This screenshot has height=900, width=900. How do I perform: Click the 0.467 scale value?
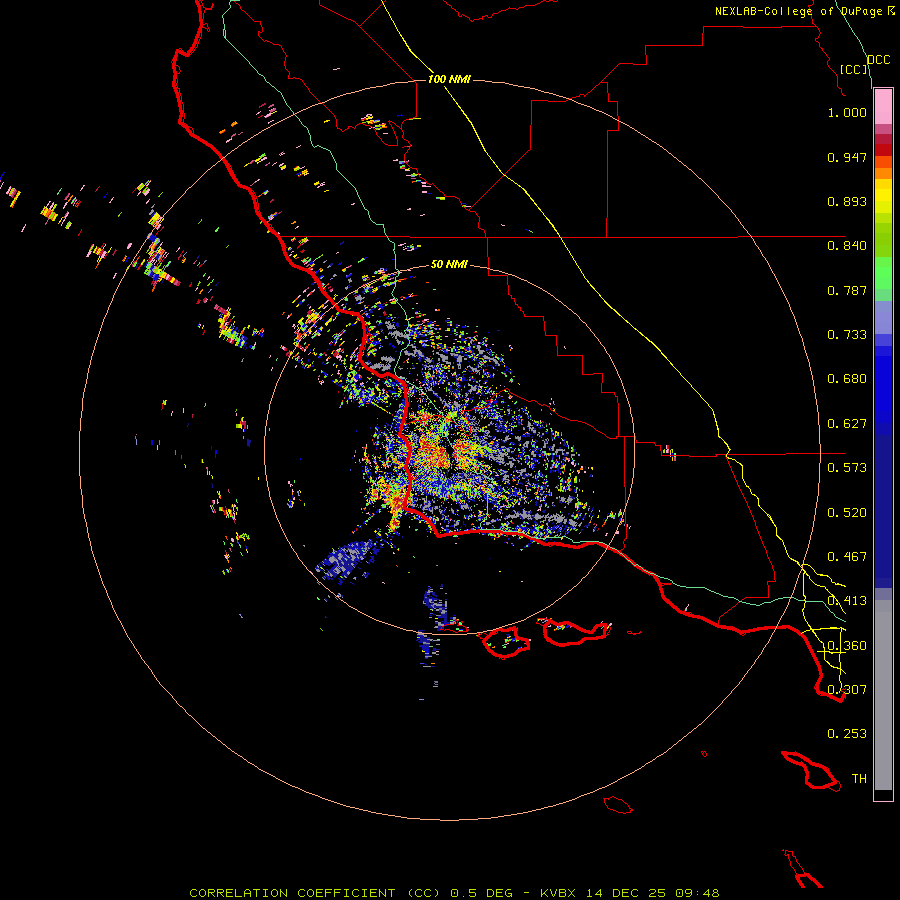coord(847,557)
